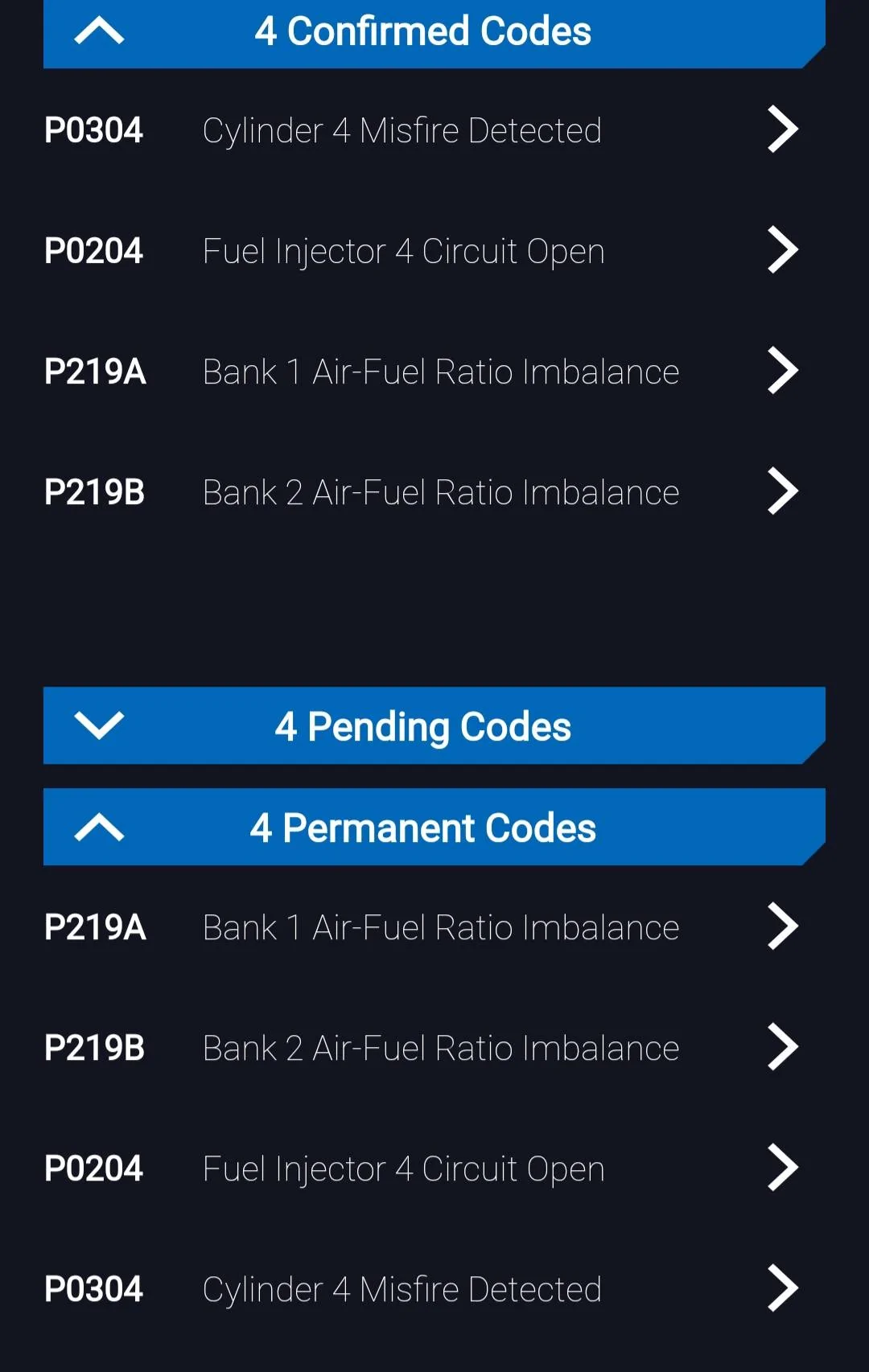Open arrow for confirmed P219A code
The width and height of the screenshot is (869, 1372).
782,371
